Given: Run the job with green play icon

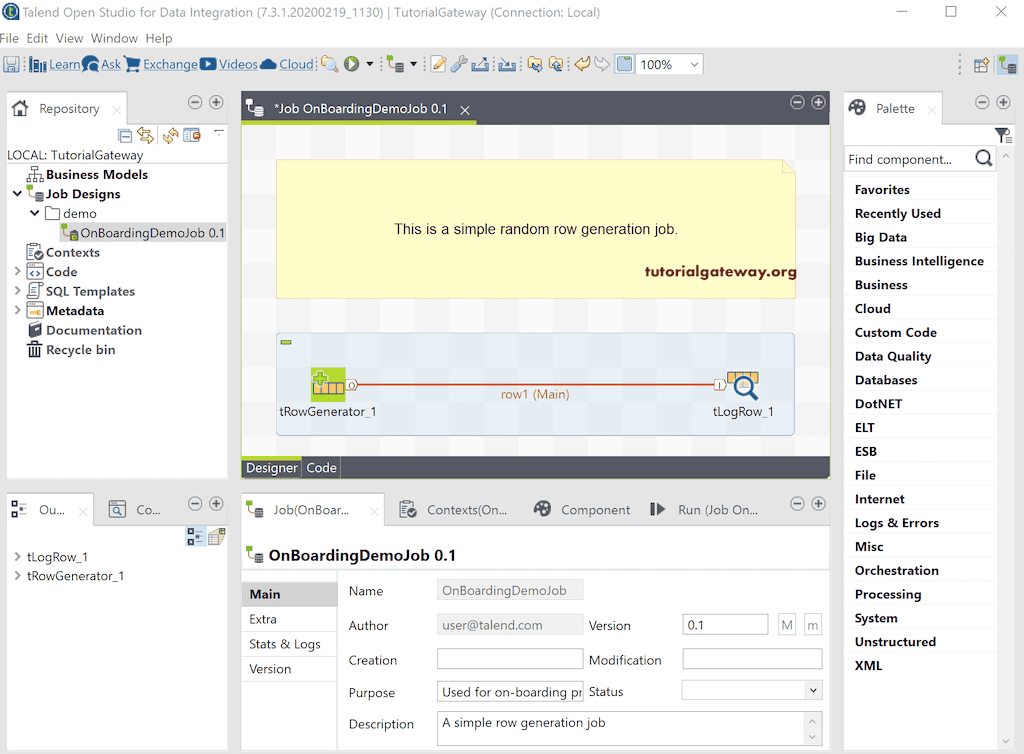Looking at the screenshot, I should pos(351,64).
